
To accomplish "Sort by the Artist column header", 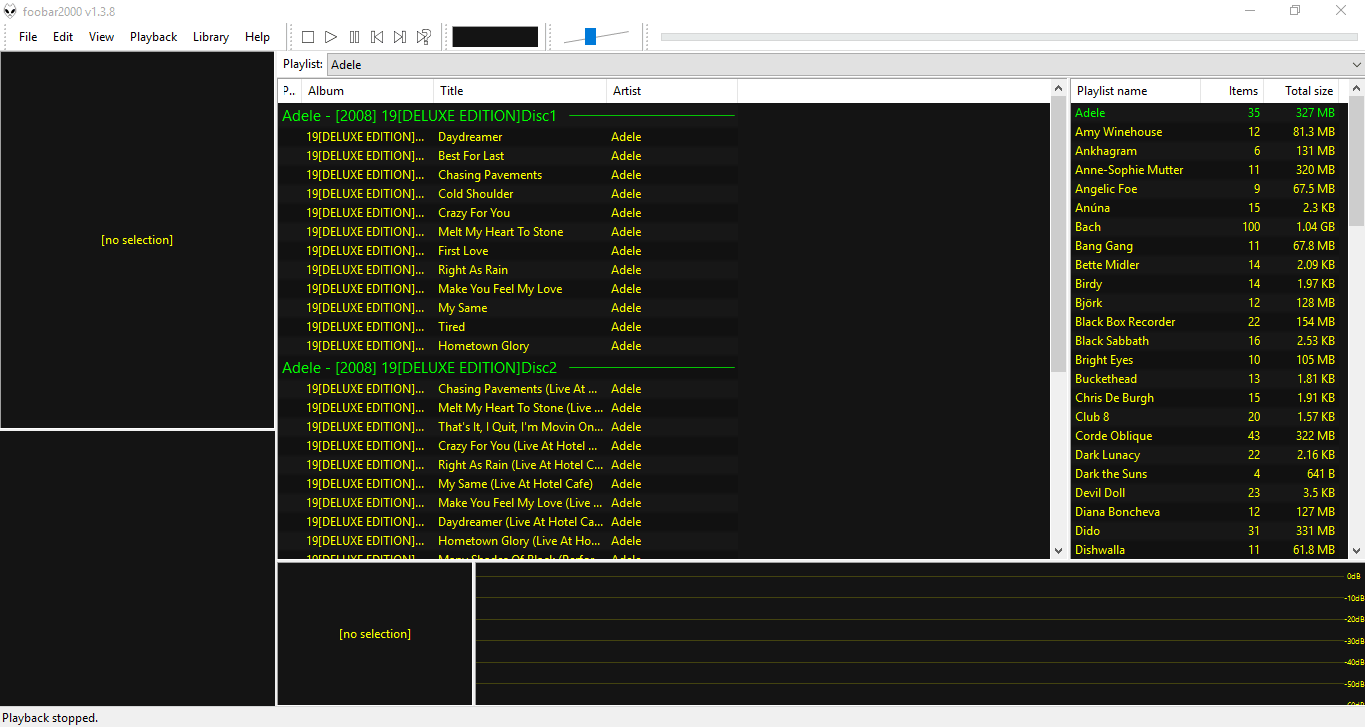I will click(672, 91).
